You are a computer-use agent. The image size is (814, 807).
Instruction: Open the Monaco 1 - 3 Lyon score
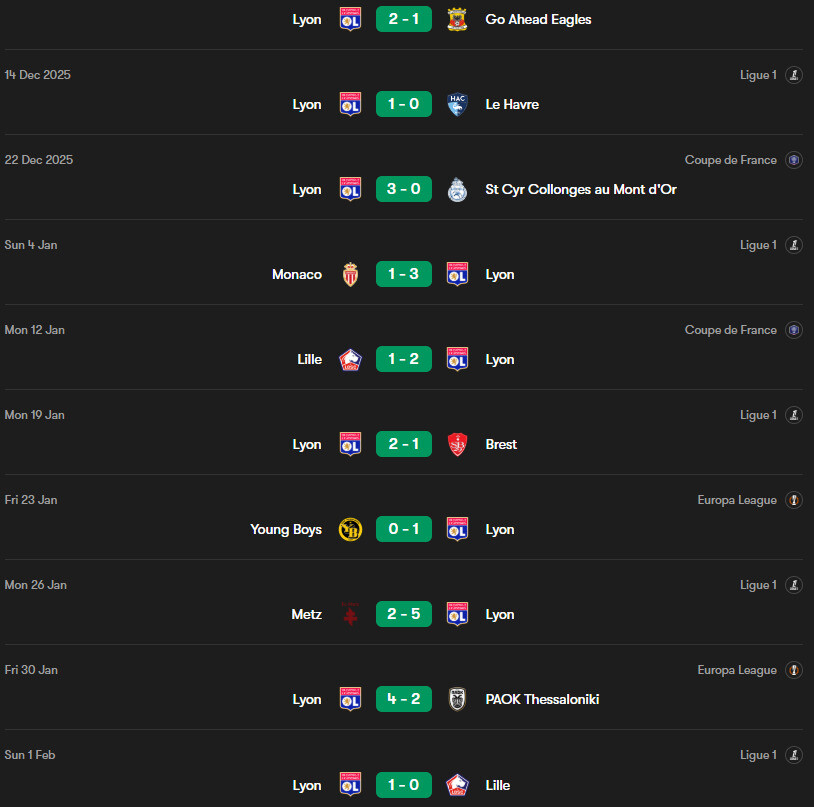pos(404,274)
